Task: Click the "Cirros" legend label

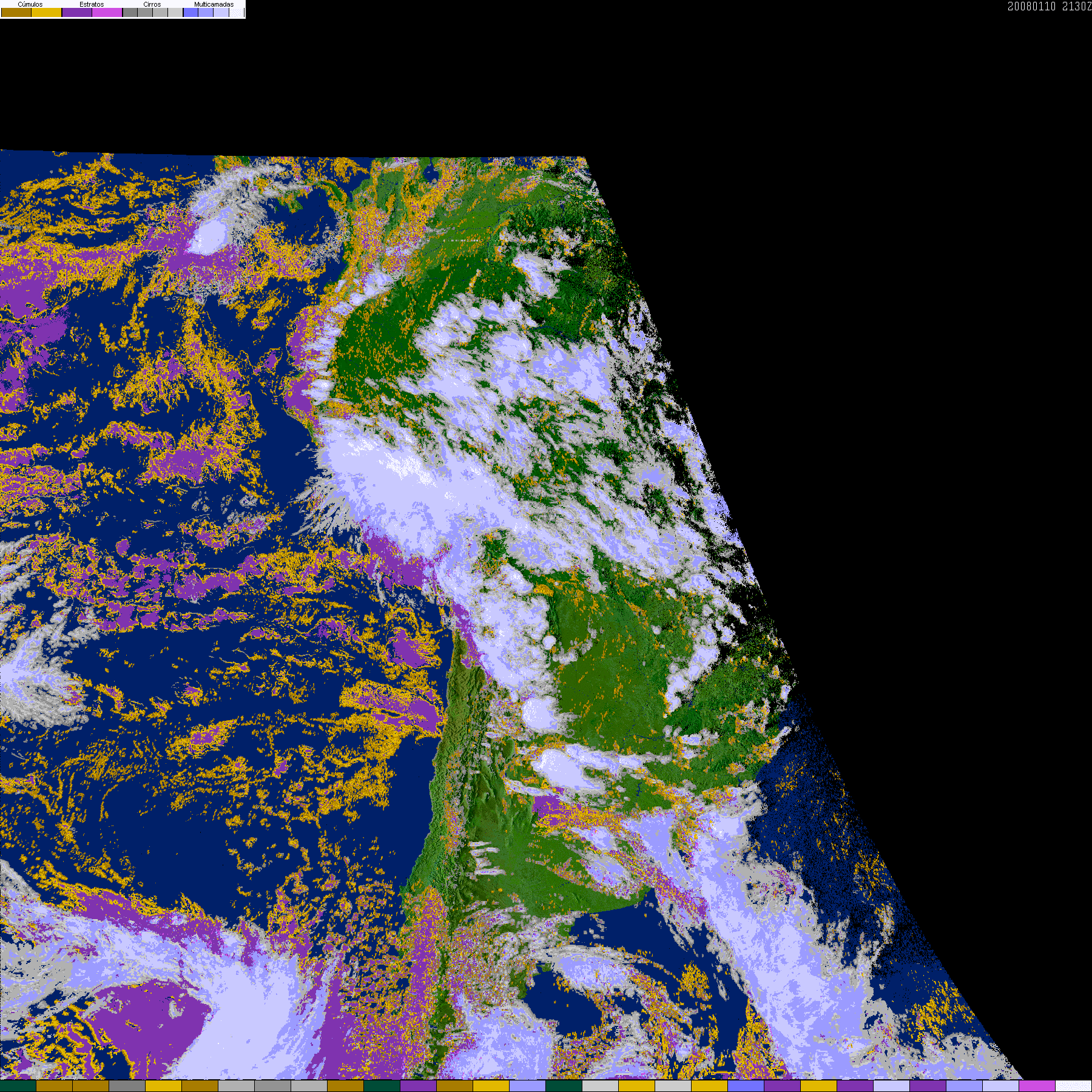Action: coord(152,4)
